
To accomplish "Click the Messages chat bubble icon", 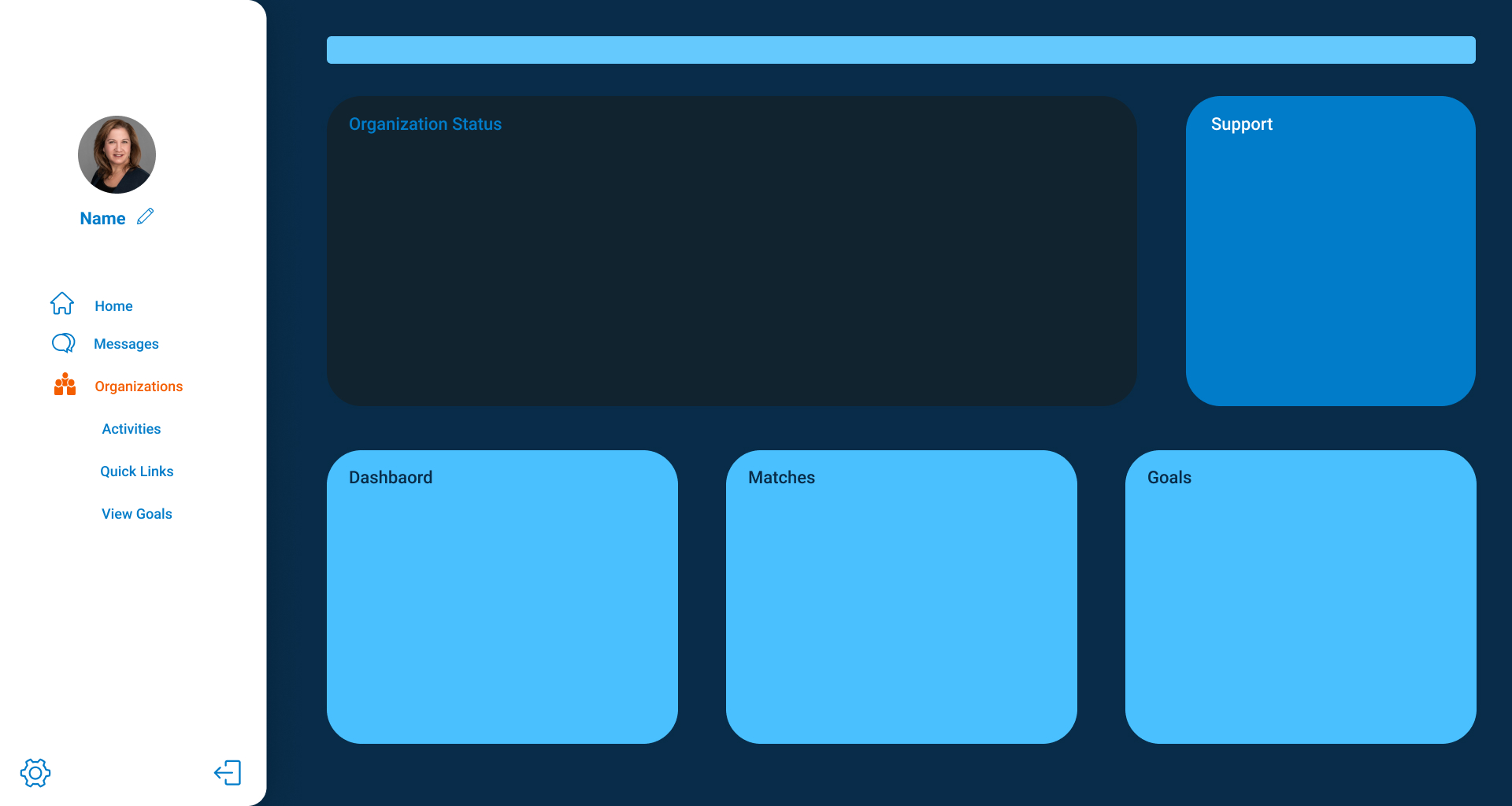I will click(x=63, y=343).
